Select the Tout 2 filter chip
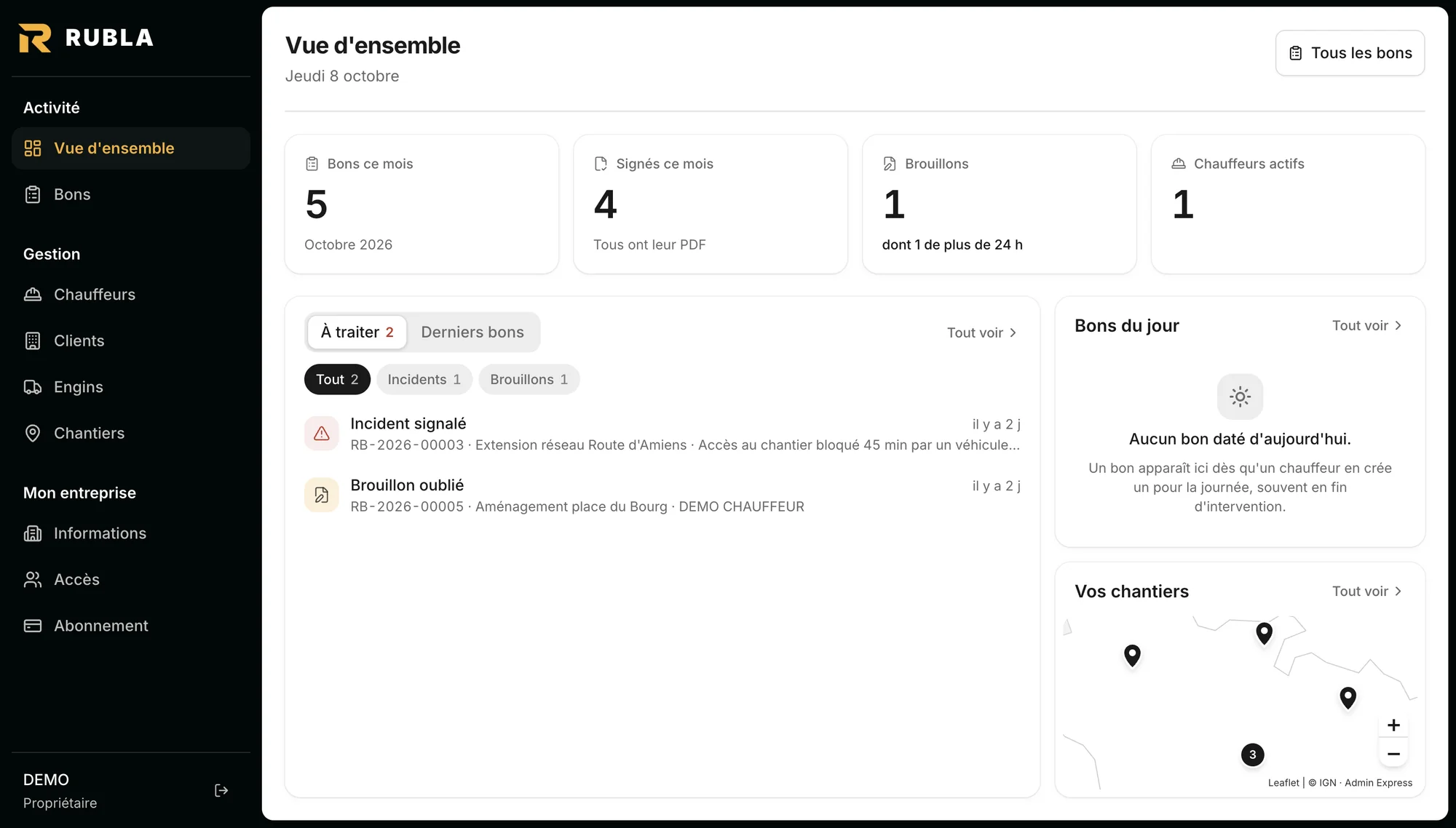Screen dimensions: 1456x828 (337, 380)
